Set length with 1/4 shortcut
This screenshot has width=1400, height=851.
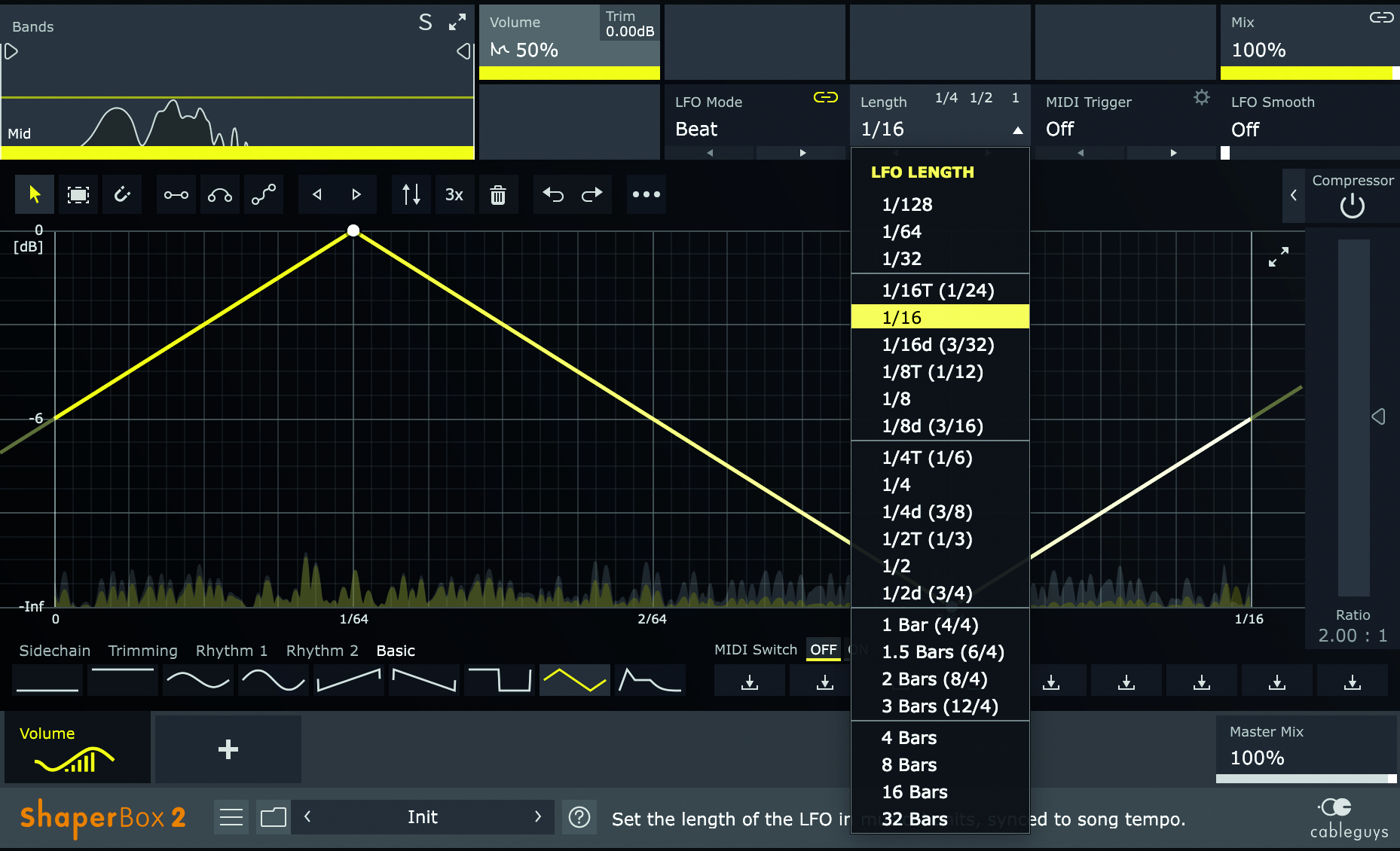[x=946, y=98]
